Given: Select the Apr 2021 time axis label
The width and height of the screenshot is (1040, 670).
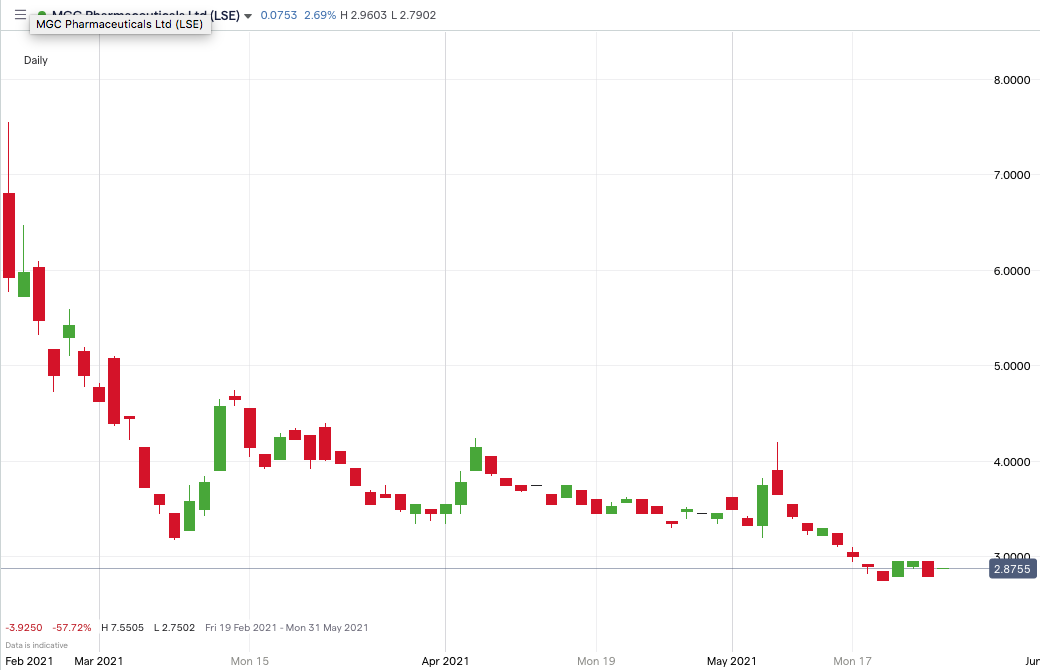Looking at the screenshot, I should (444, 661).
